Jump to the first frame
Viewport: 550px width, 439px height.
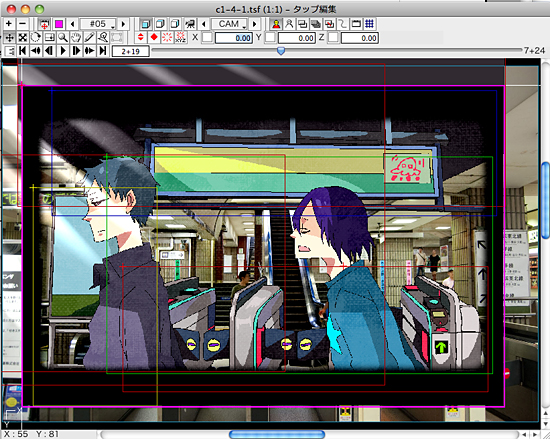pos(23,51)
